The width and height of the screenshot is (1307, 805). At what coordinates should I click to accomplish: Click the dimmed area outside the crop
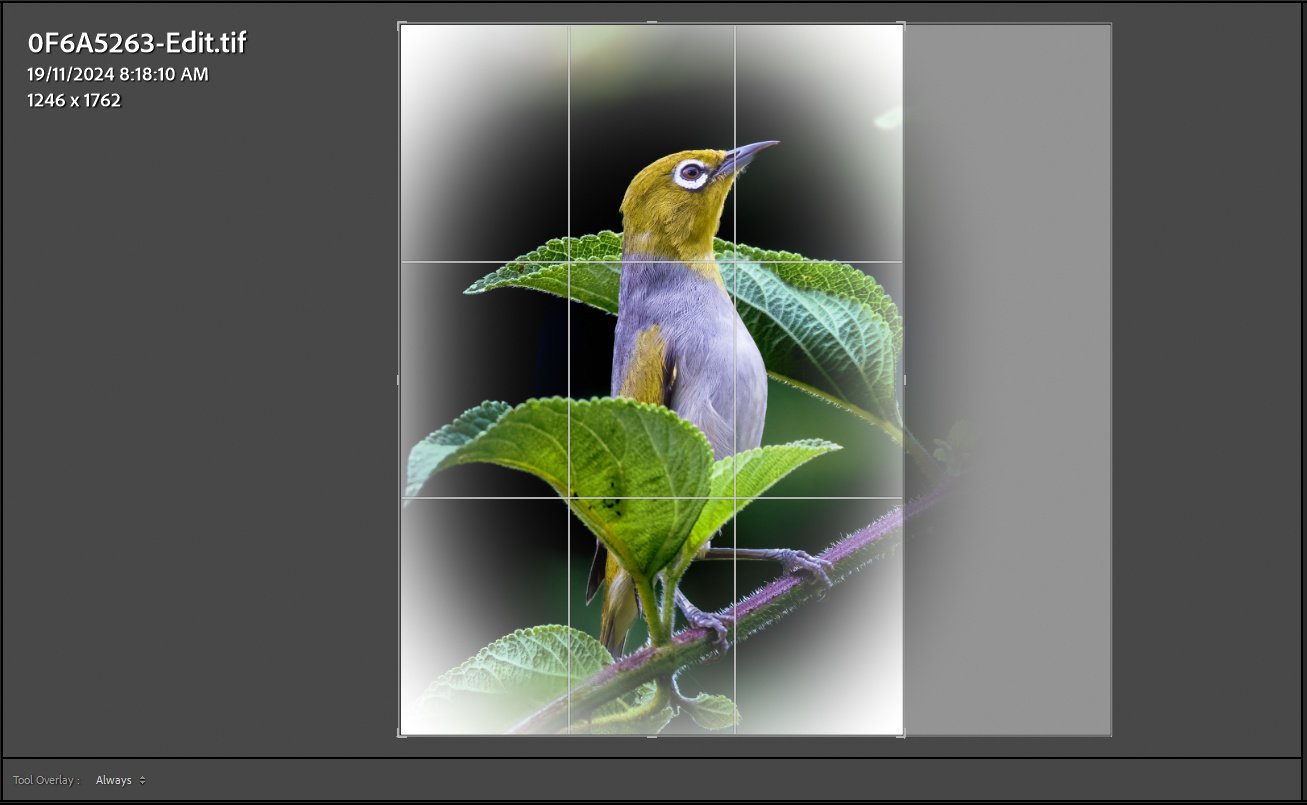coord(1007,380)
